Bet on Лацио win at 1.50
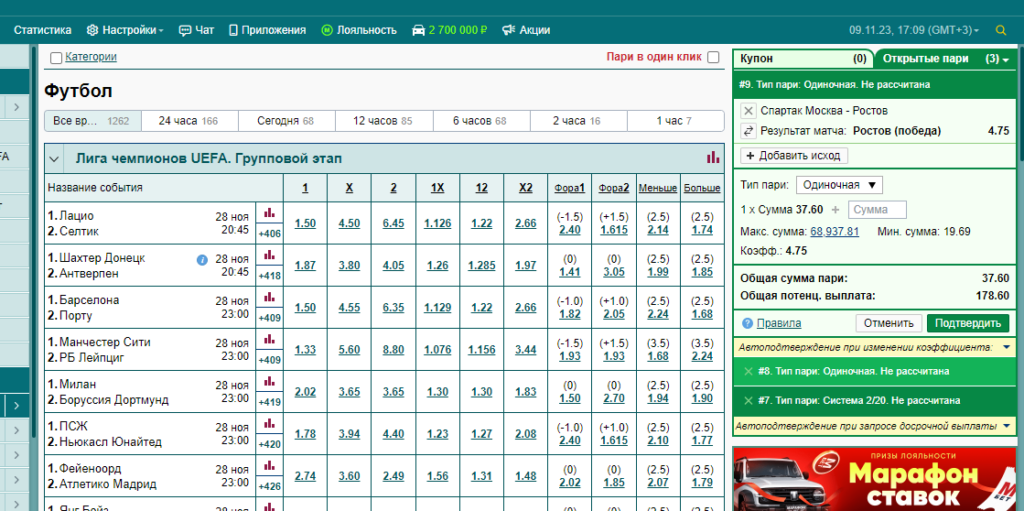The height and width of the screenshot is (511, 1024). pos(305,223)
